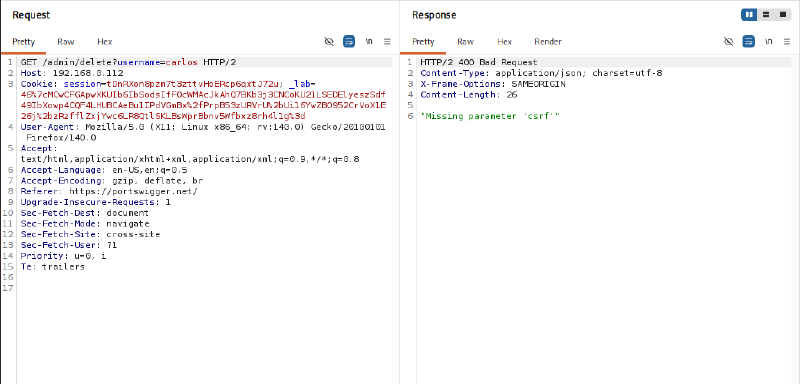
Task: Toggle pretty-print wrap icon in Response pane
Action: pyautogui.click(x=748, y=41)
